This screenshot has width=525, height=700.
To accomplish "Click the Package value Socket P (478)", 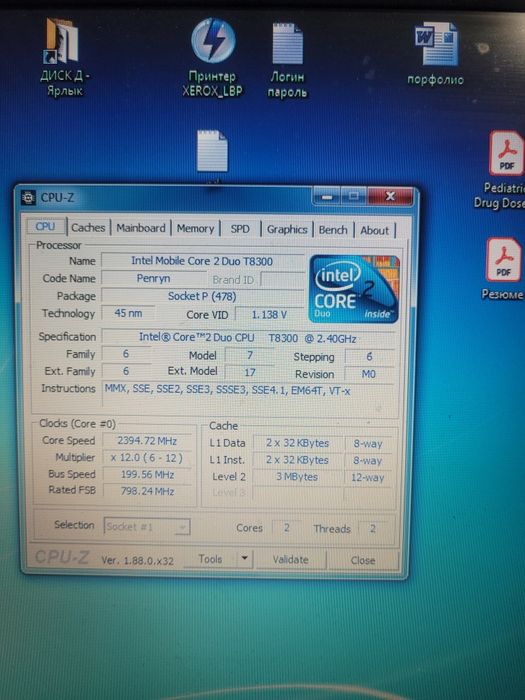I will pyautogui.click(x=202, y=296).
